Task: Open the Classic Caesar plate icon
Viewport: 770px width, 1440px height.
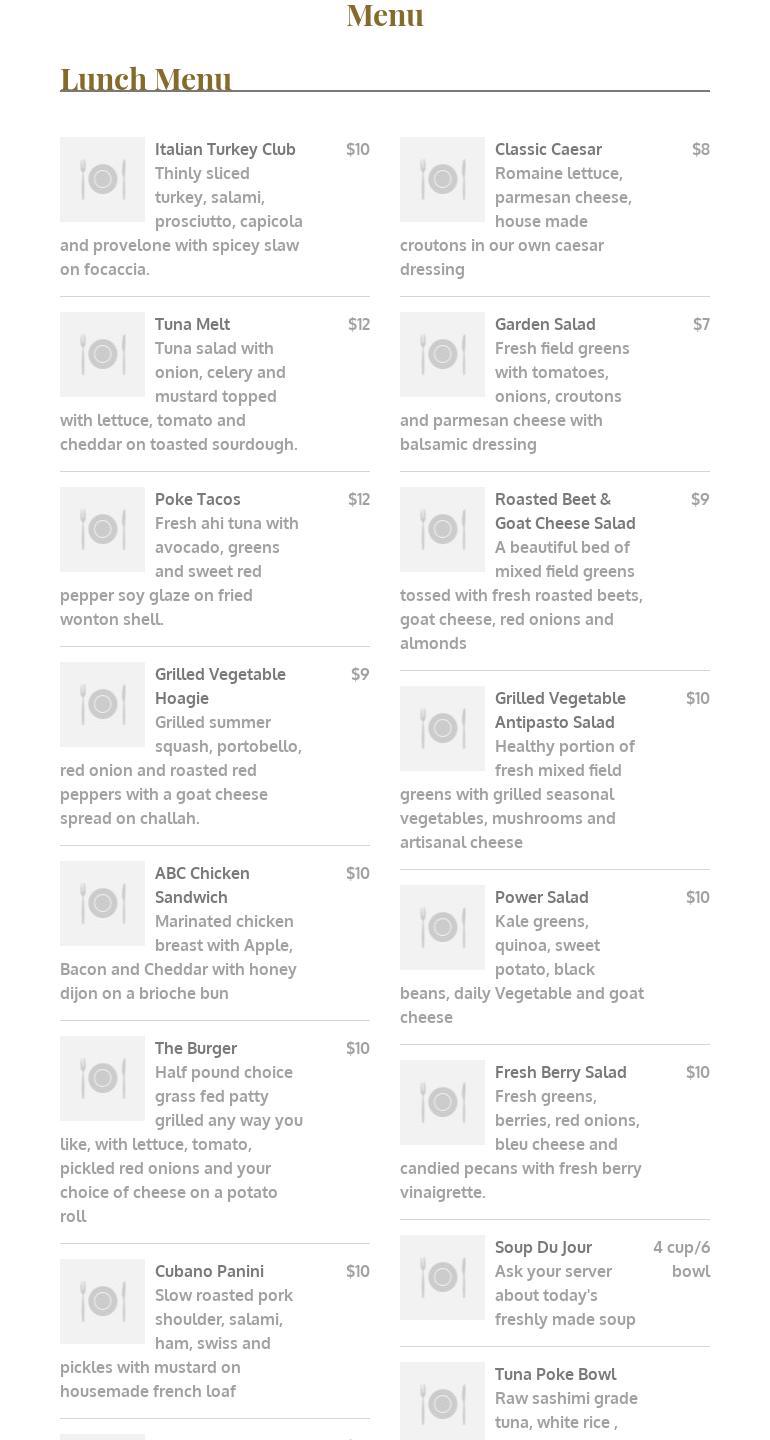Action: click(x=442, y=179)
